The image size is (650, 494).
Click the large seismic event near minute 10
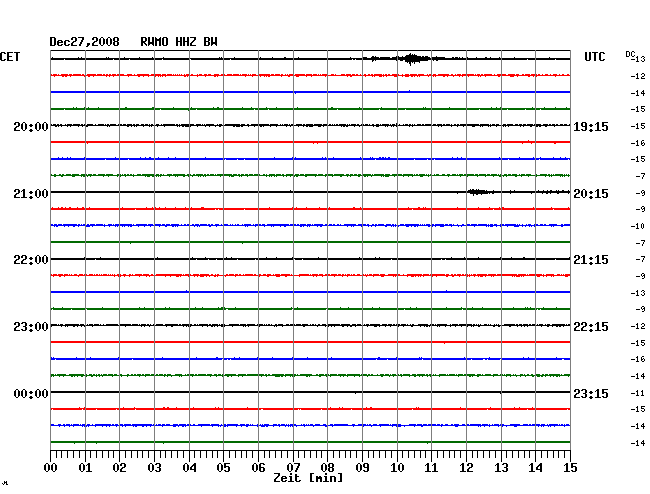click(411, 59)
